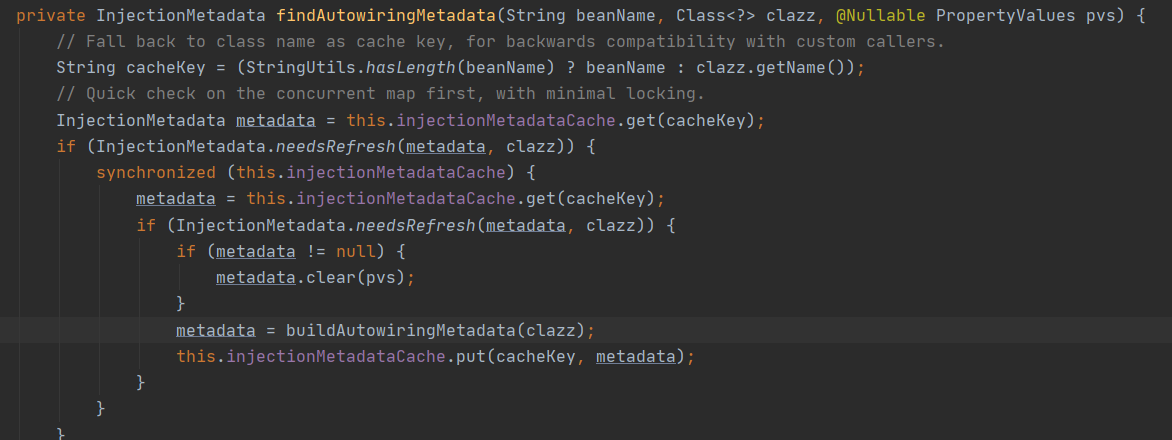
Task: Click the Class<?> parameter type
Action: 717,15
